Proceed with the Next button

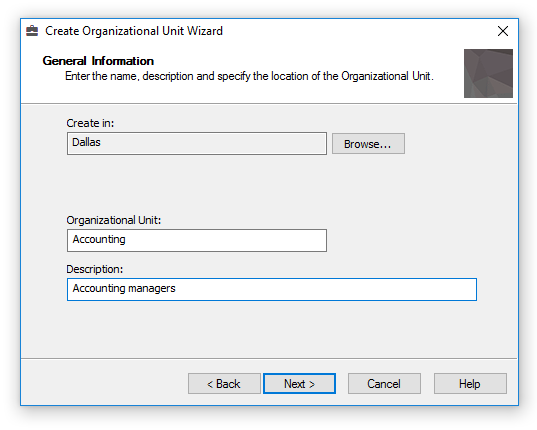click(x=299, y=383)
